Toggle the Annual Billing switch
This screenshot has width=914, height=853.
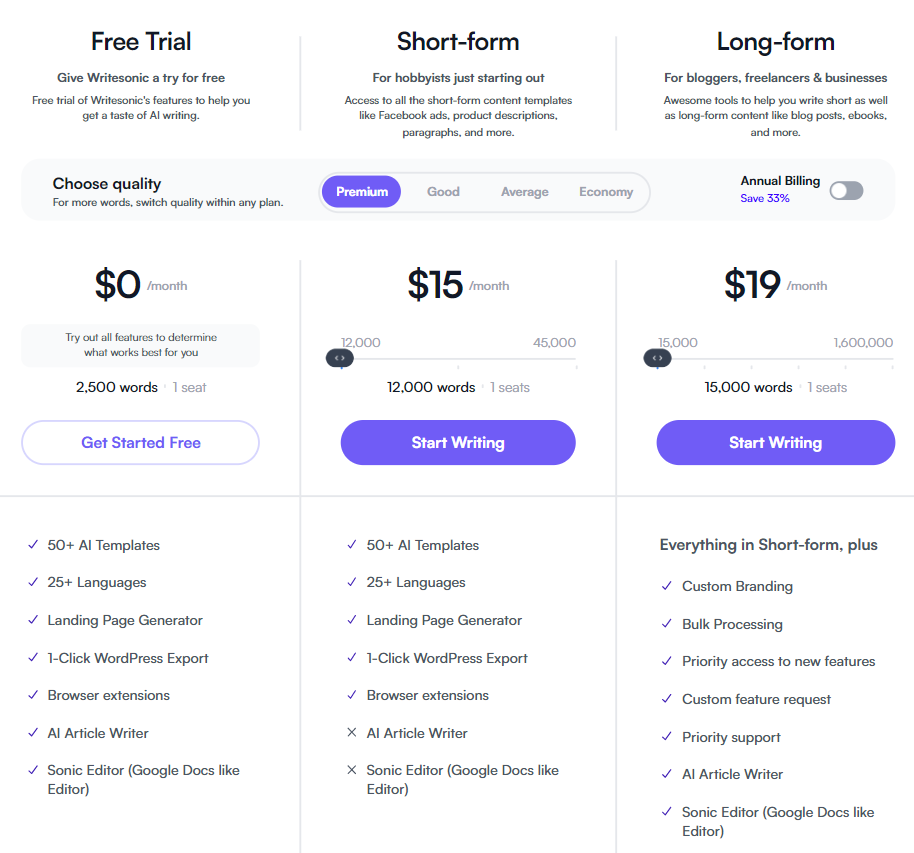pos(846,191)
